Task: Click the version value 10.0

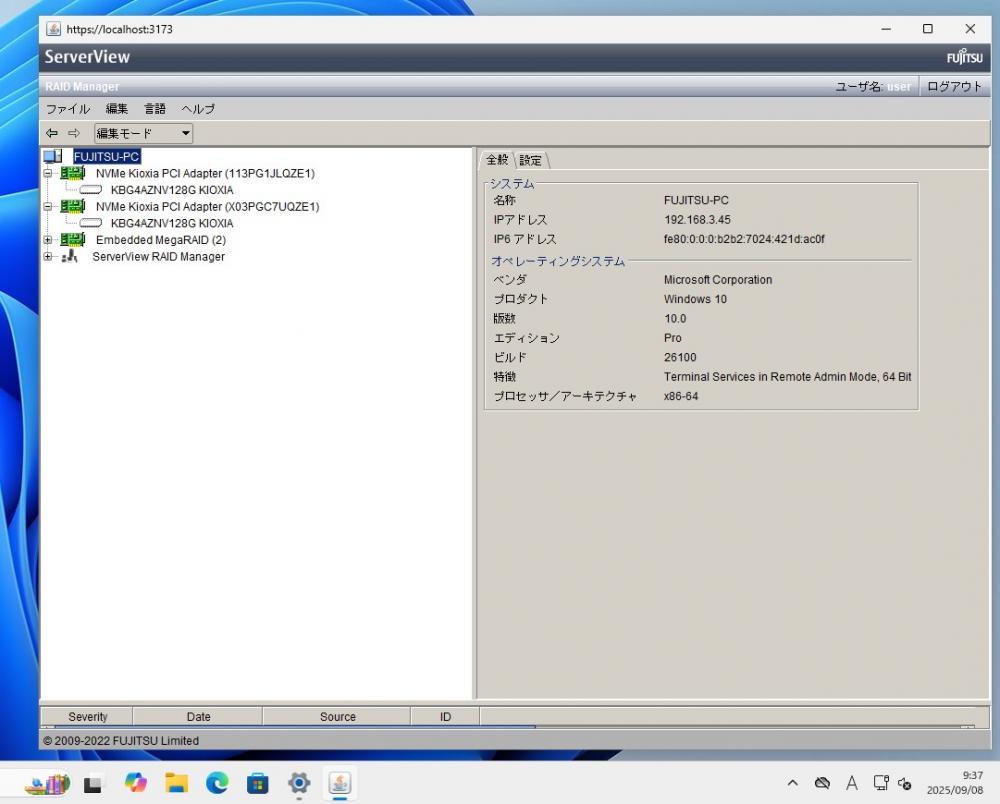Action: coord(675,318)
